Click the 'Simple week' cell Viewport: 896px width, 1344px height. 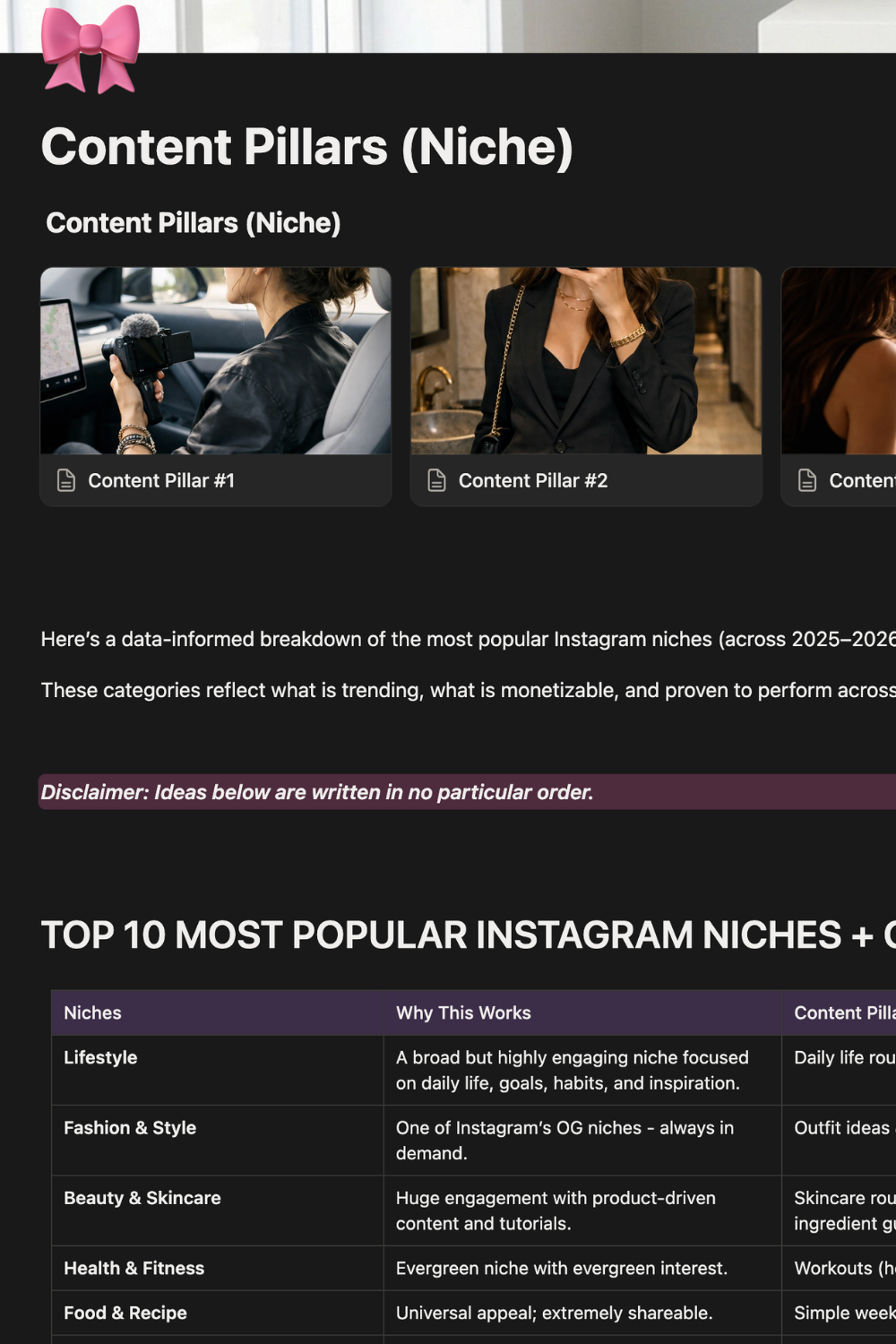(x=840, y=1313)
